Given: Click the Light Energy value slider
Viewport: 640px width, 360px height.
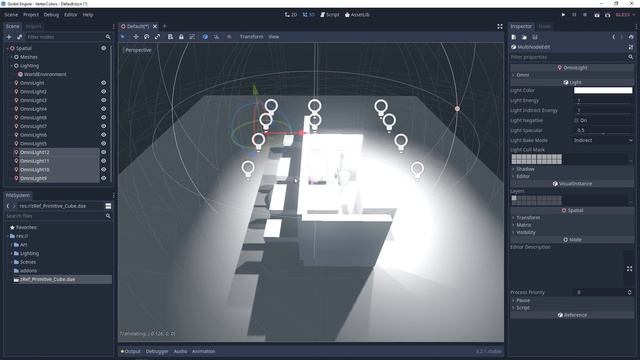Looking at the screenshot, I should click(x=603, y=100).
